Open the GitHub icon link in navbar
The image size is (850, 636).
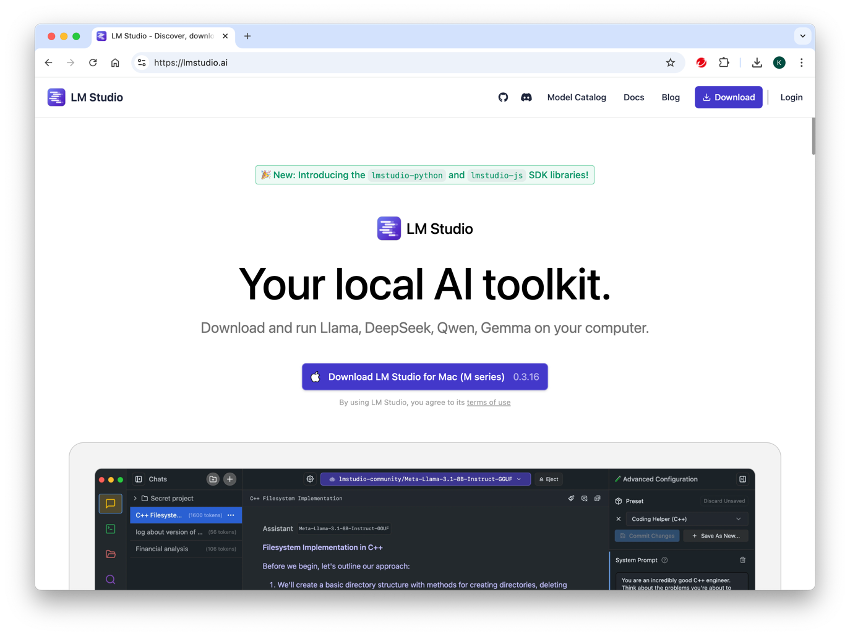click(503, 98)
